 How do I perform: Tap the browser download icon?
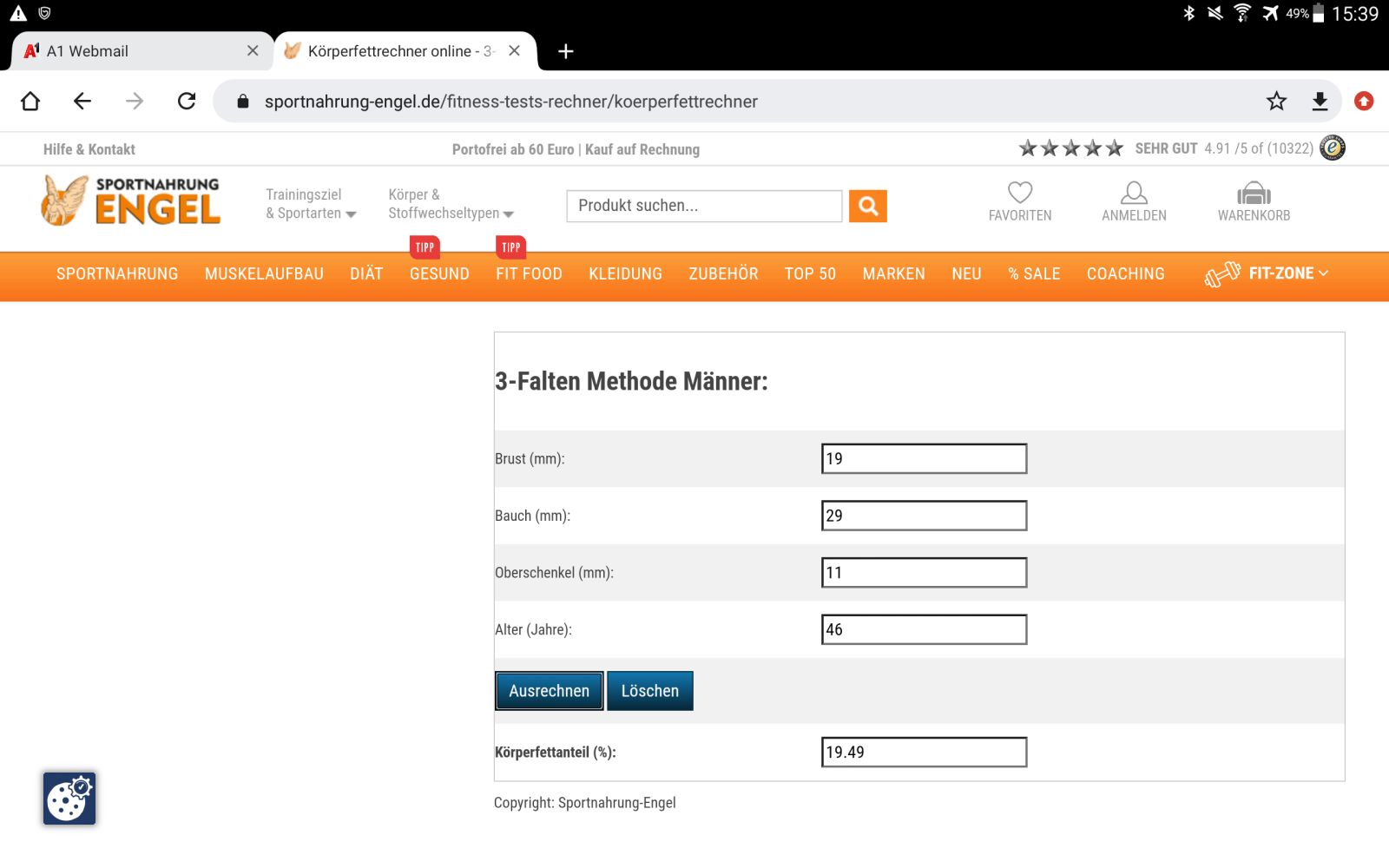pyautogui.click(x=1320, y=102)
